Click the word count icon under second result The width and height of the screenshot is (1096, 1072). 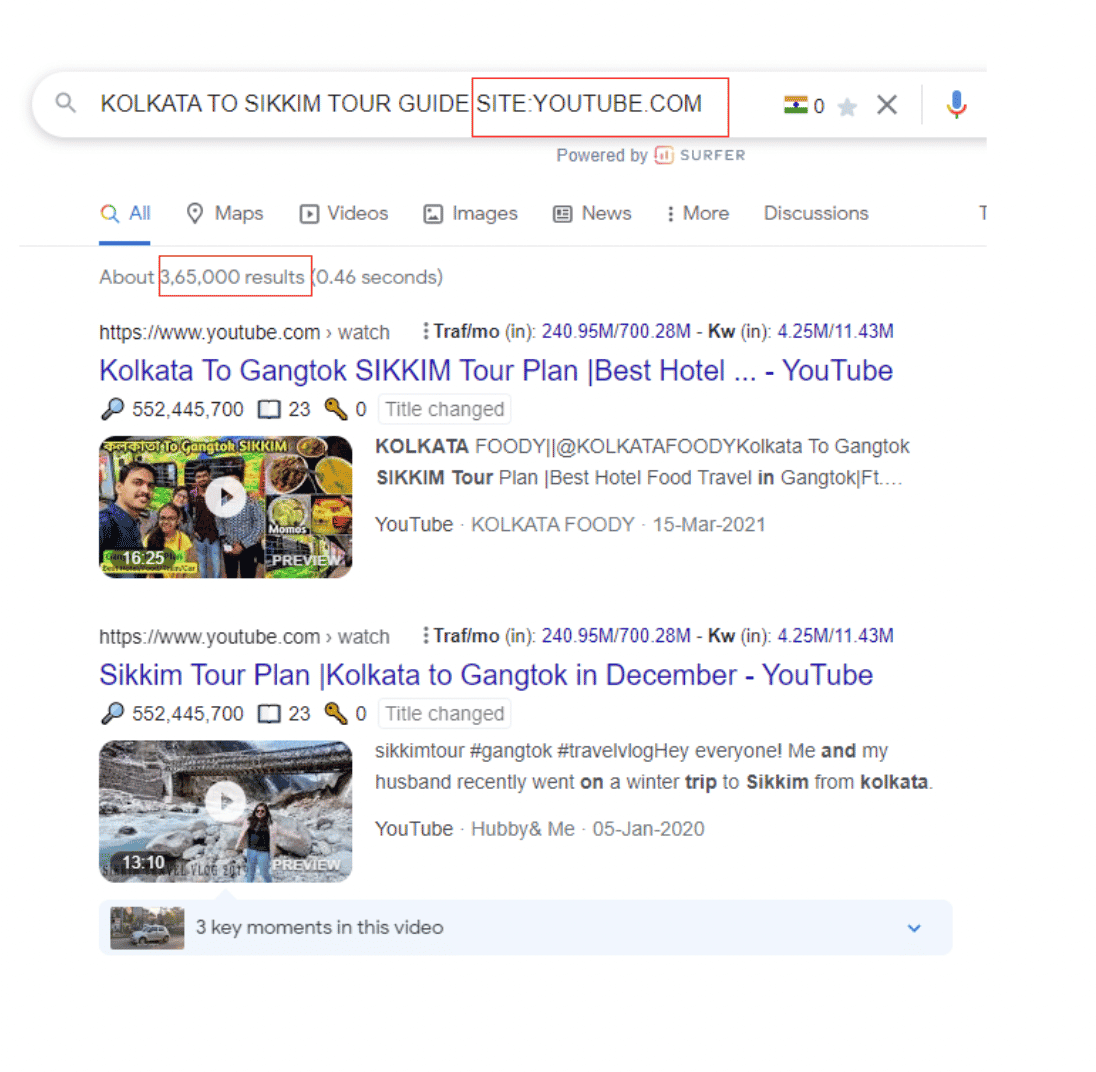click(268, 714)
